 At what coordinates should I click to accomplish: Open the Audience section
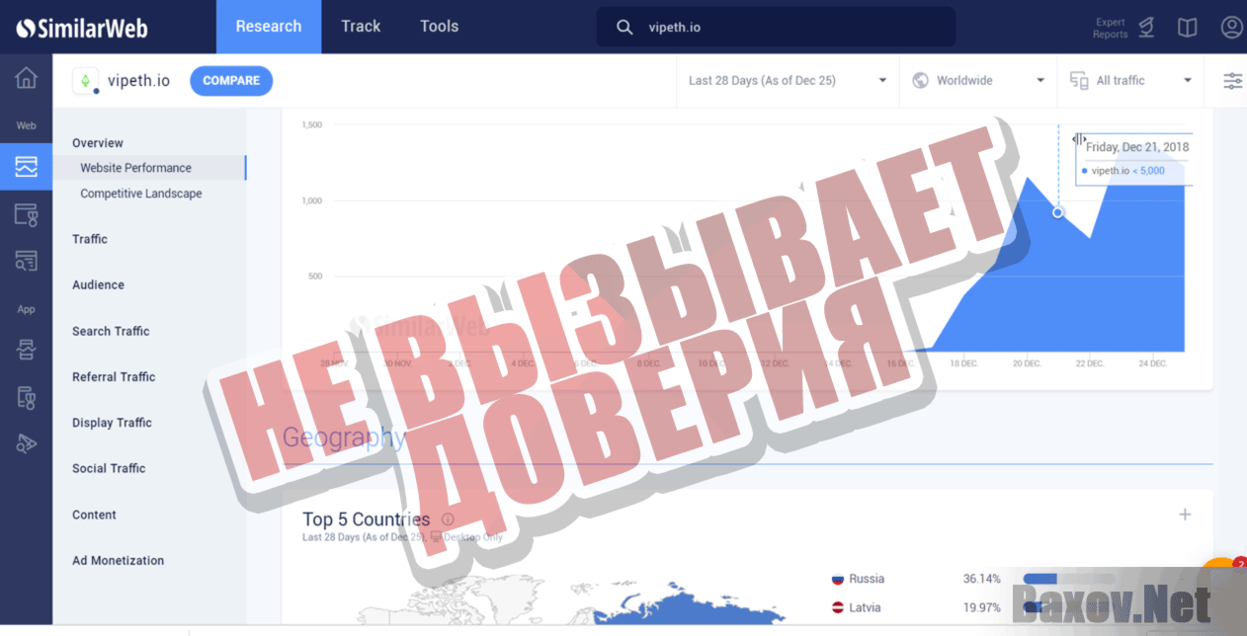[98, 285]
